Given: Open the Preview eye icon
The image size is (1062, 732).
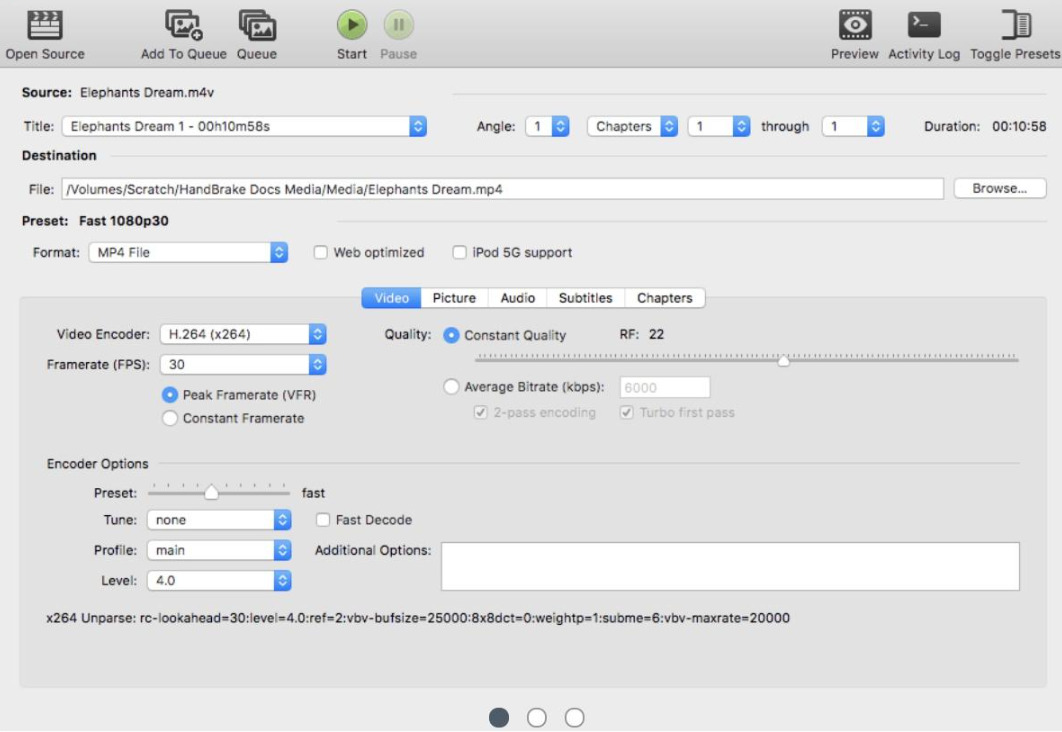Looking at the screenshot, I should click(x=854, y=25).
